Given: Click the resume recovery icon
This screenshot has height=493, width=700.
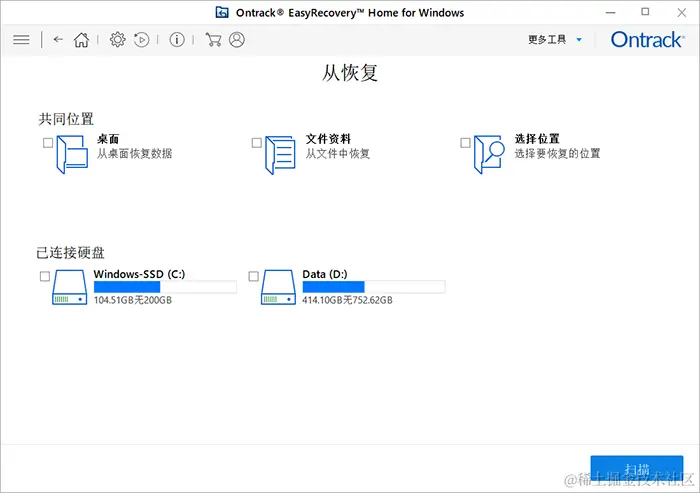Looking at the screenshot, I should click(x=142, y=40).
